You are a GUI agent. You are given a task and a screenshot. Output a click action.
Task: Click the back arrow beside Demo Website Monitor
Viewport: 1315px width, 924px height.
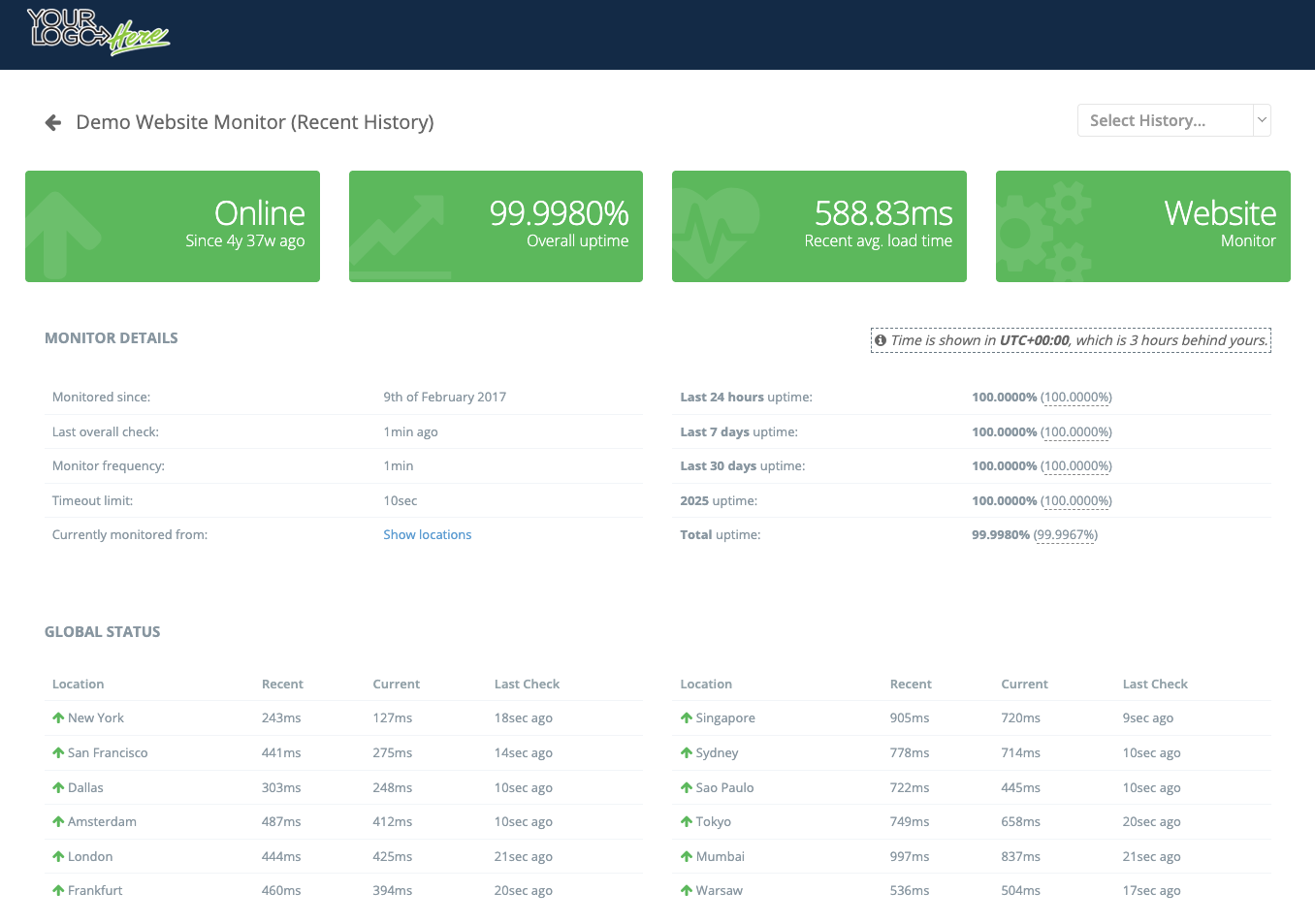(x=53, y=123)
